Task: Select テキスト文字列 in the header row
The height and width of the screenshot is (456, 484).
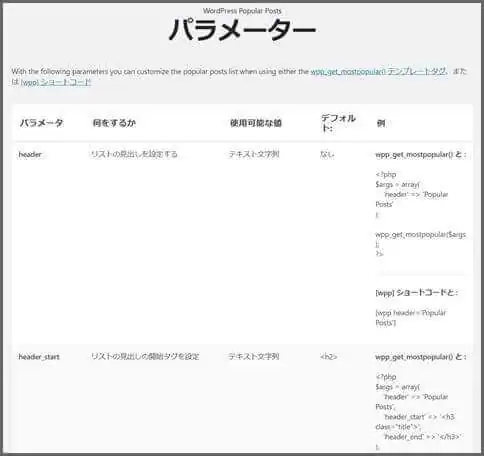Action: pyautogui.click(x=254, y=154)
